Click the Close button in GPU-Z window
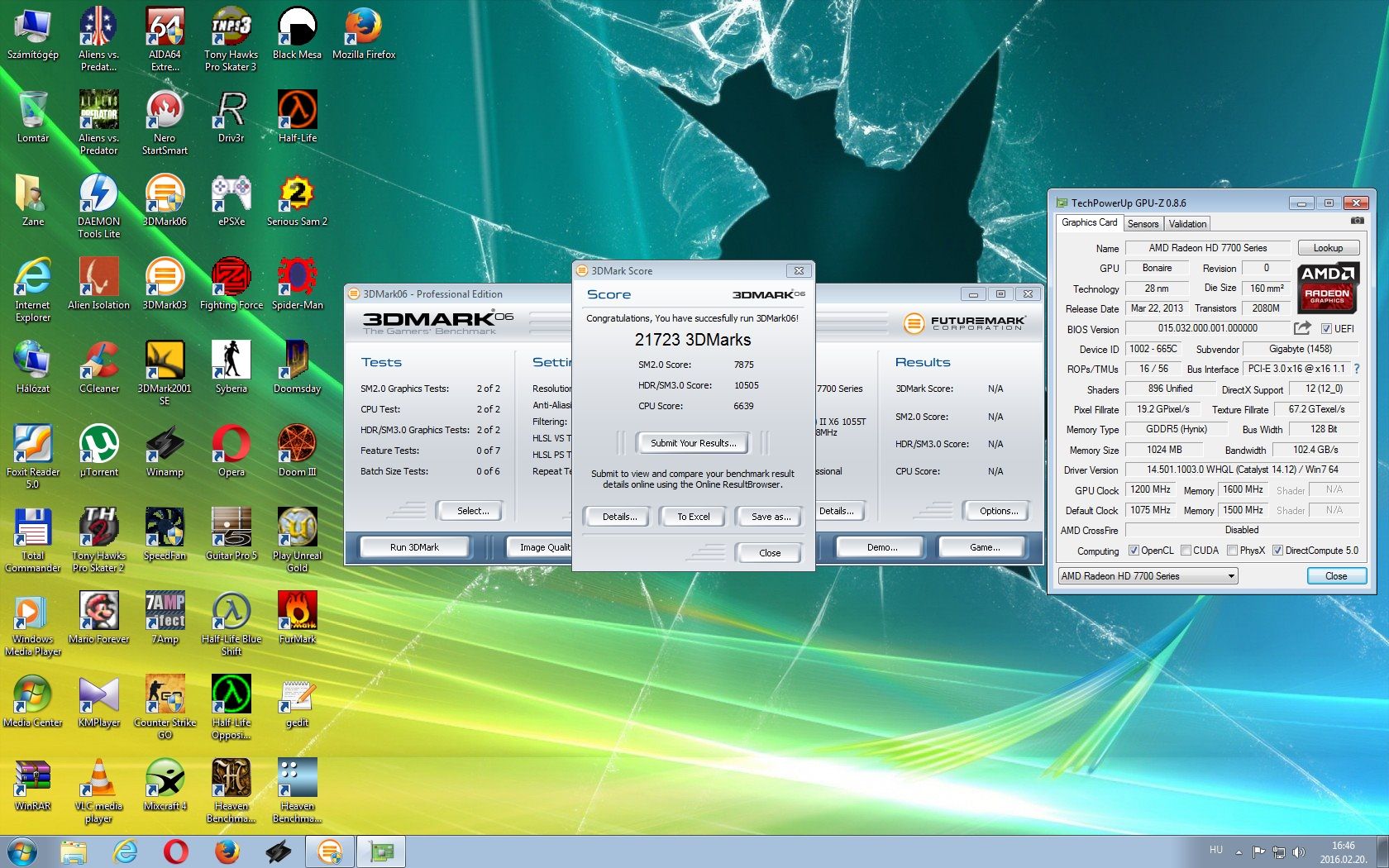Viewport: 1389px width, 868px height. pos(1336,576)
